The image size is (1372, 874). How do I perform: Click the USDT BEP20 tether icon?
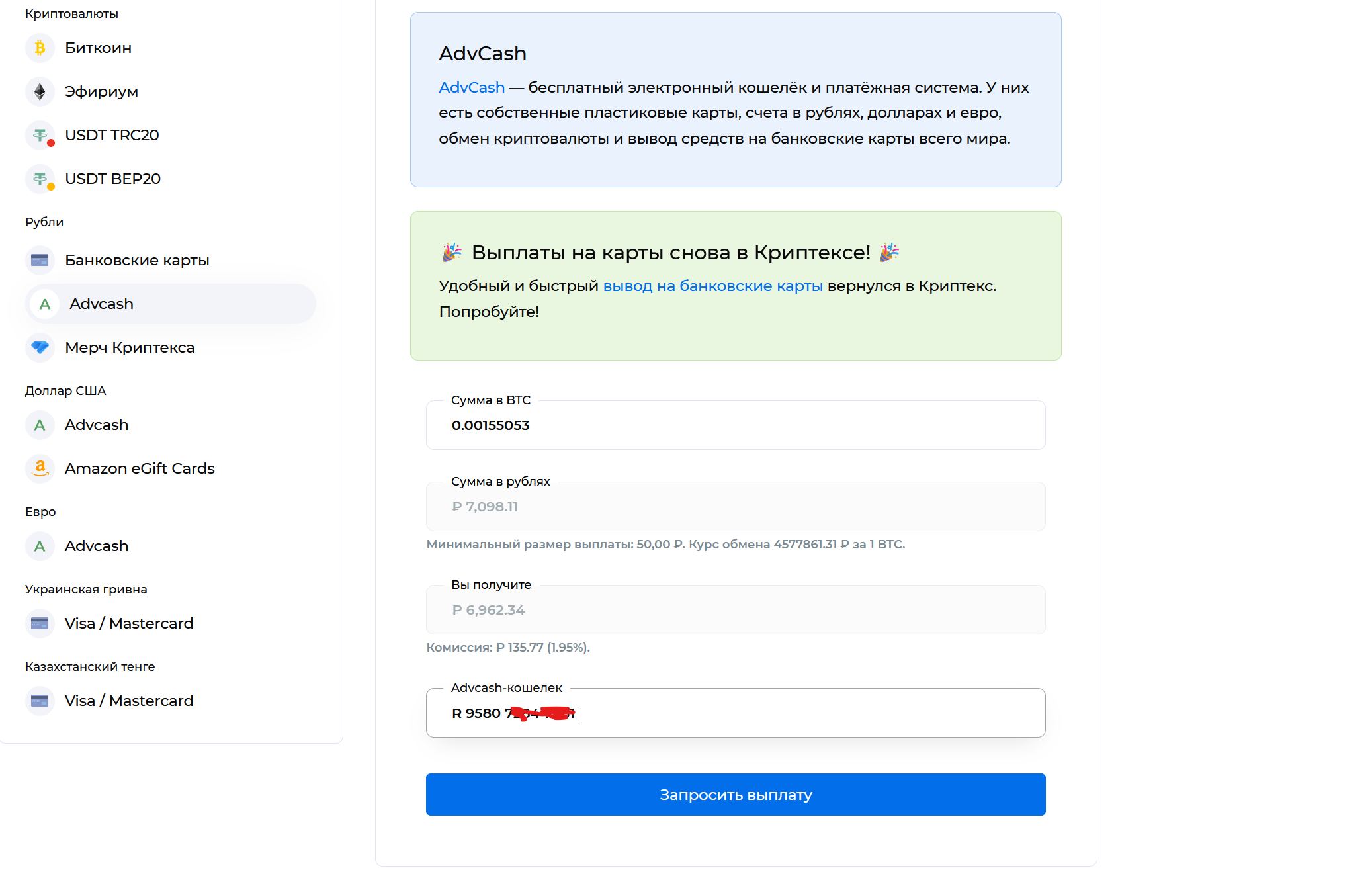[x=40, y=179]
